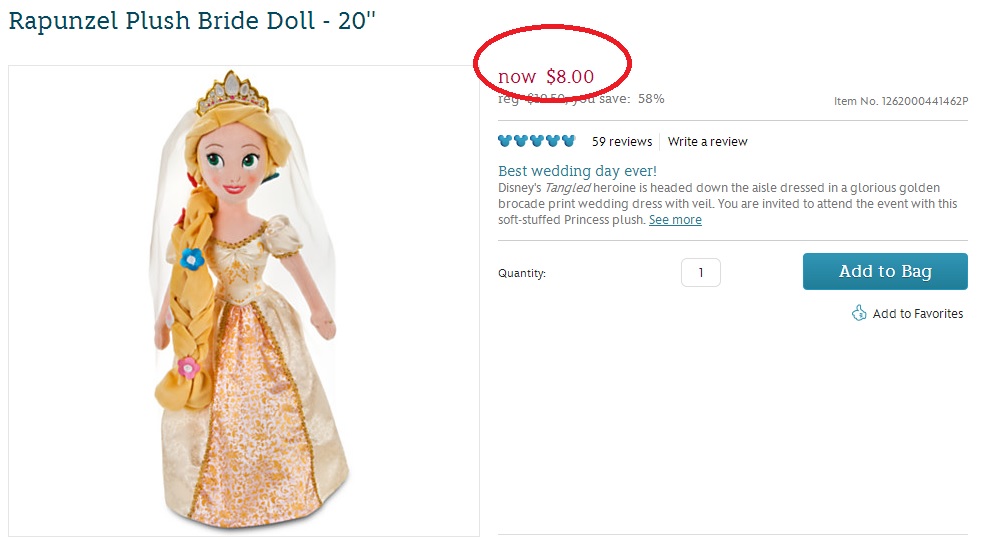Open the 59 reviews link

[x=621, y=142]
